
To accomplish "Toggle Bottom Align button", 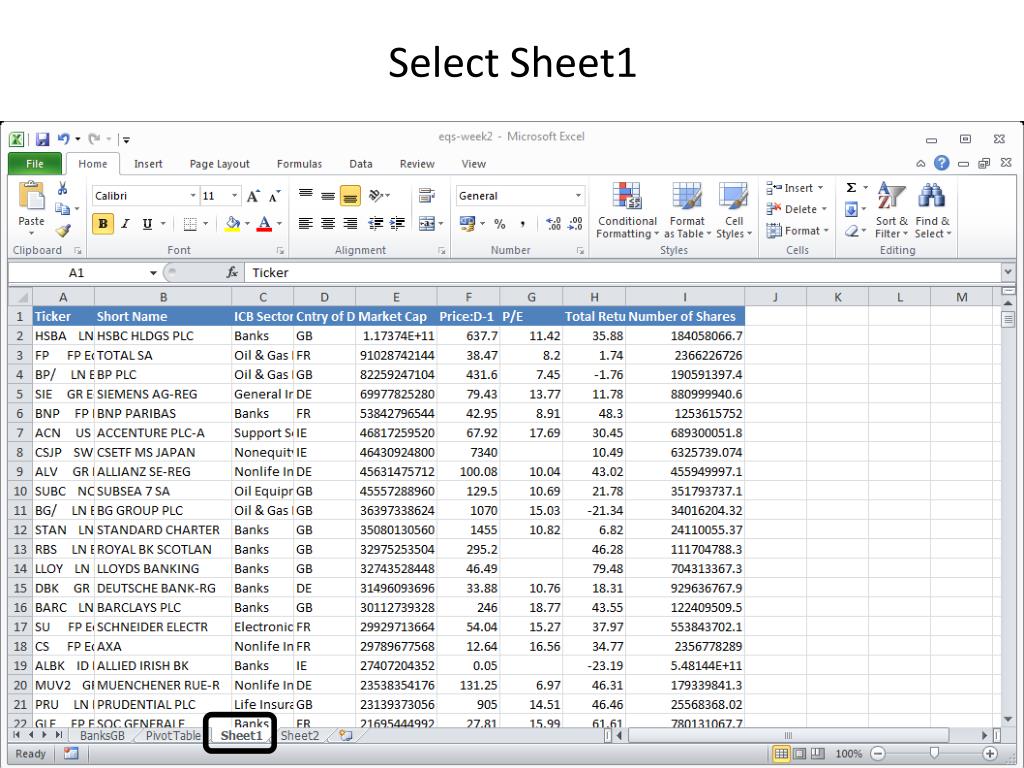I will [x=351, y=195].
